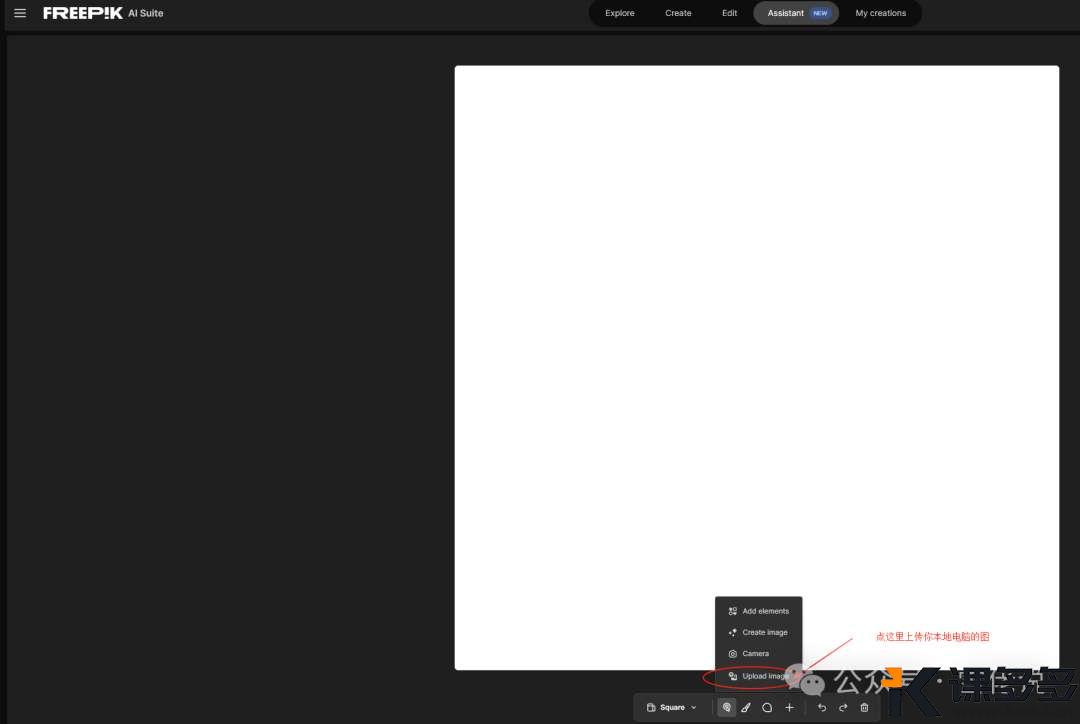Image resolution: width=1080 pixels, height=724 pixels.
Task: Open the Create tab
Action: pos(678,13)
